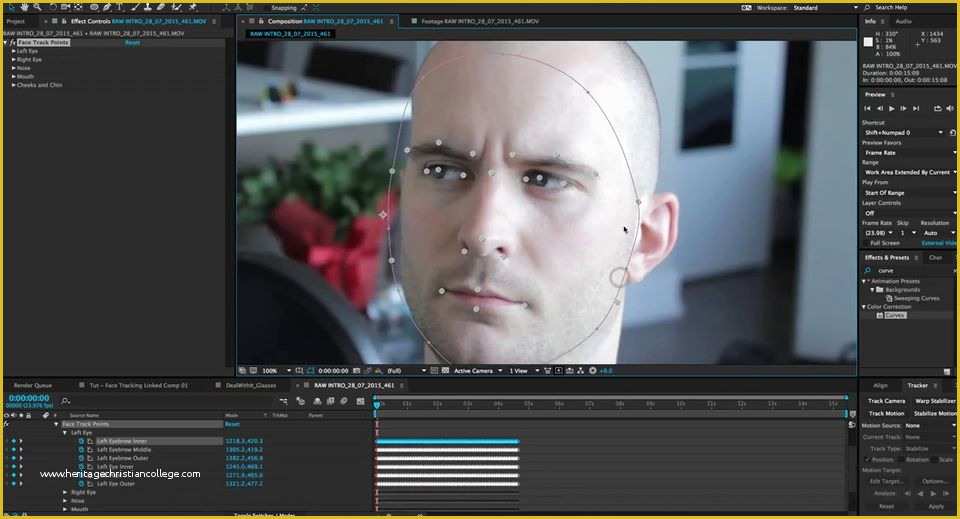
Task: Expand Right Eye in Effect Controls panel
Action: 13,59
